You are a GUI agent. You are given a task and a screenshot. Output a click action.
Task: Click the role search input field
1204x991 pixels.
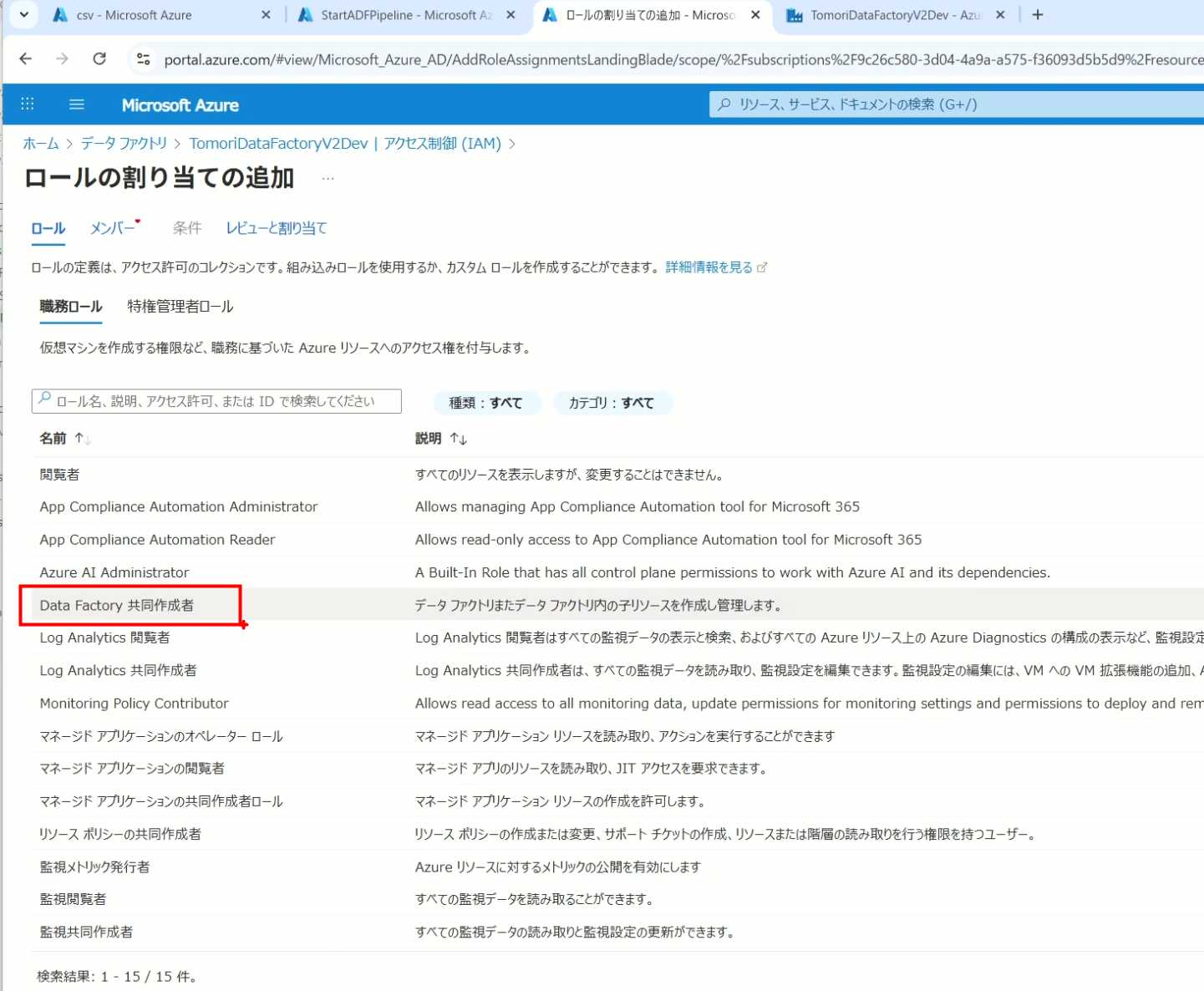(217, 401)
